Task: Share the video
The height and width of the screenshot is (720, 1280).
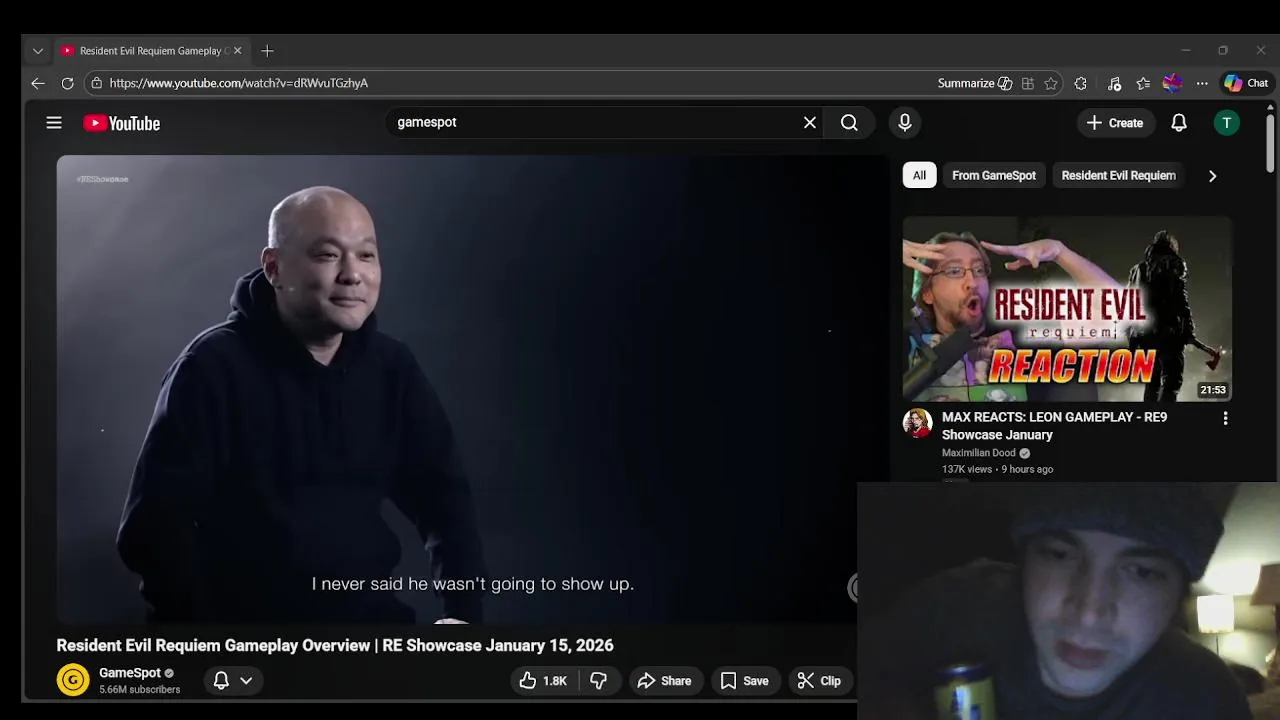Action: pyautogui.click(x=665, y=681)
